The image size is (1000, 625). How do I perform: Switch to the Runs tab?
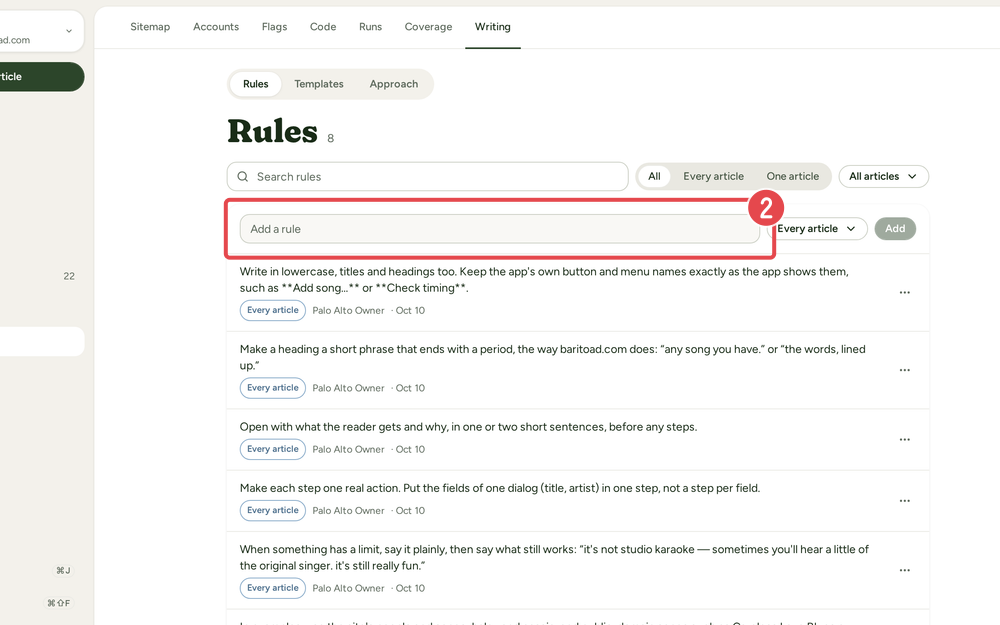[370, 27]
